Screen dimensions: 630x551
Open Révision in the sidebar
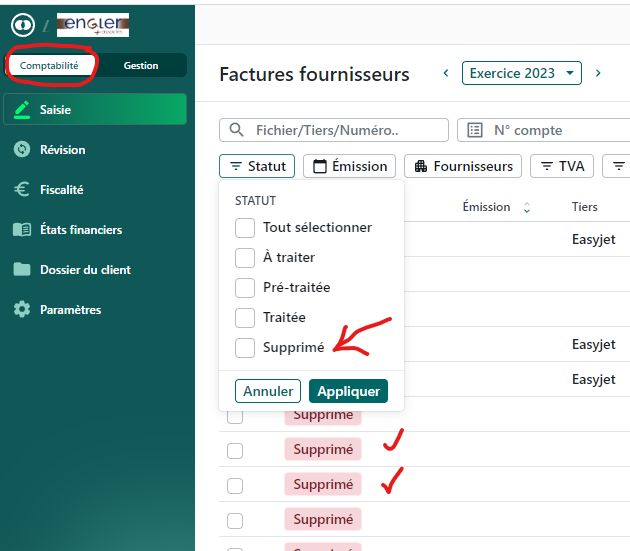point(62,150)
